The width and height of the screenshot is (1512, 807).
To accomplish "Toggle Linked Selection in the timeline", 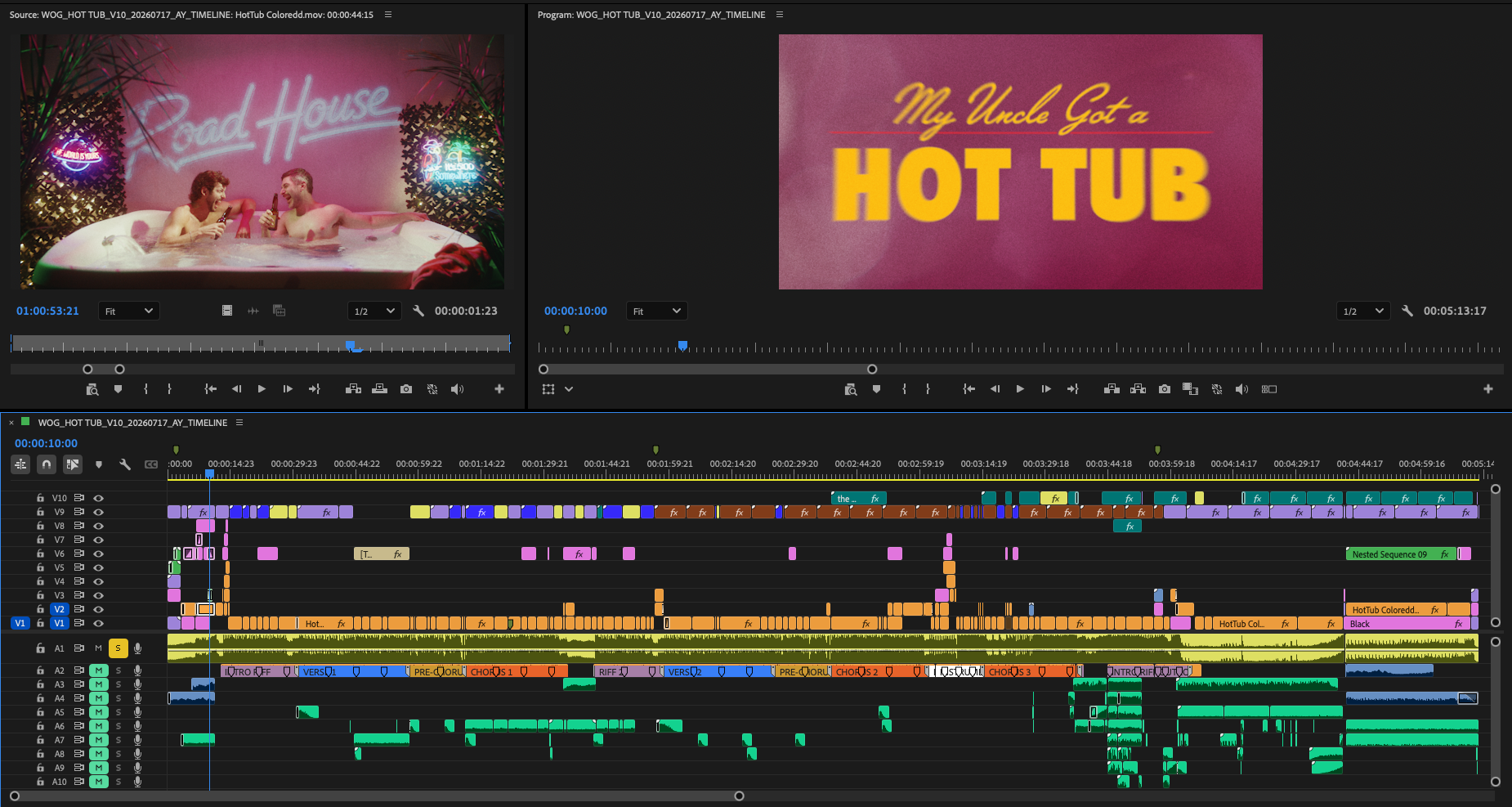I will pyautogui.click(x=73, y=464).
